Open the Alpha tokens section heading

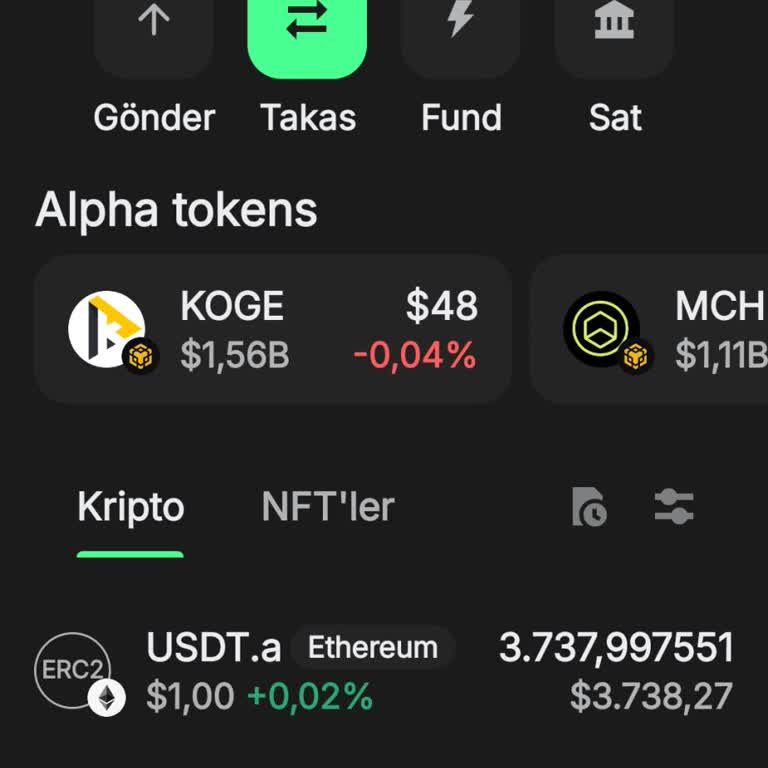176,210
